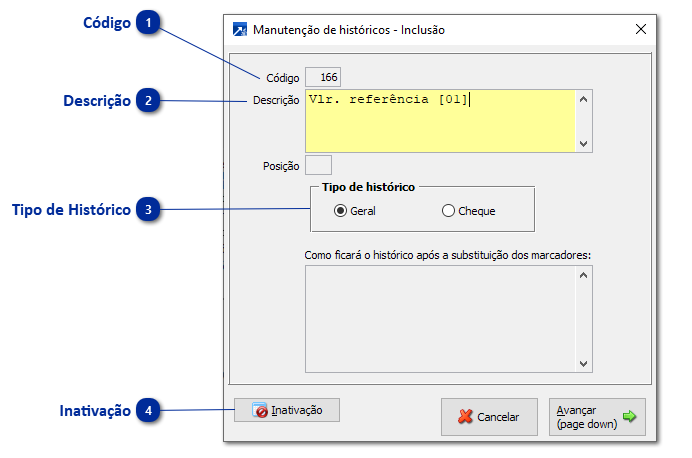This screenshot has height=458, width=692.
Task: Click the preview area scrollbar down arrow
Action: pos(583,364)
